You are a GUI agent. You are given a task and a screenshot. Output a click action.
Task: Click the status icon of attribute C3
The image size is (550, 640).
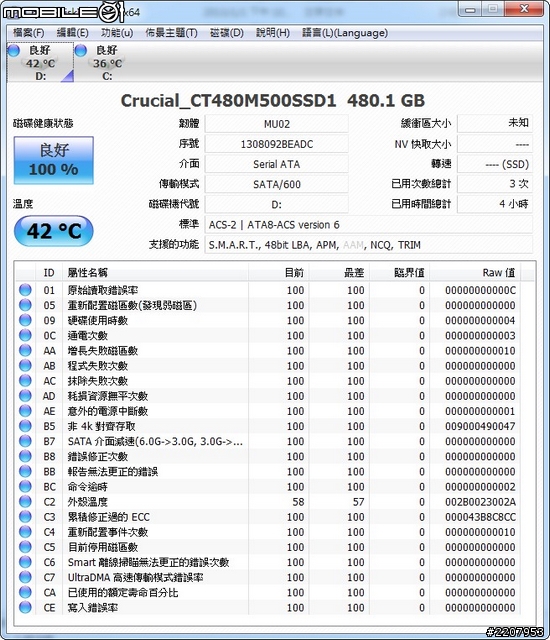(25, 516)
